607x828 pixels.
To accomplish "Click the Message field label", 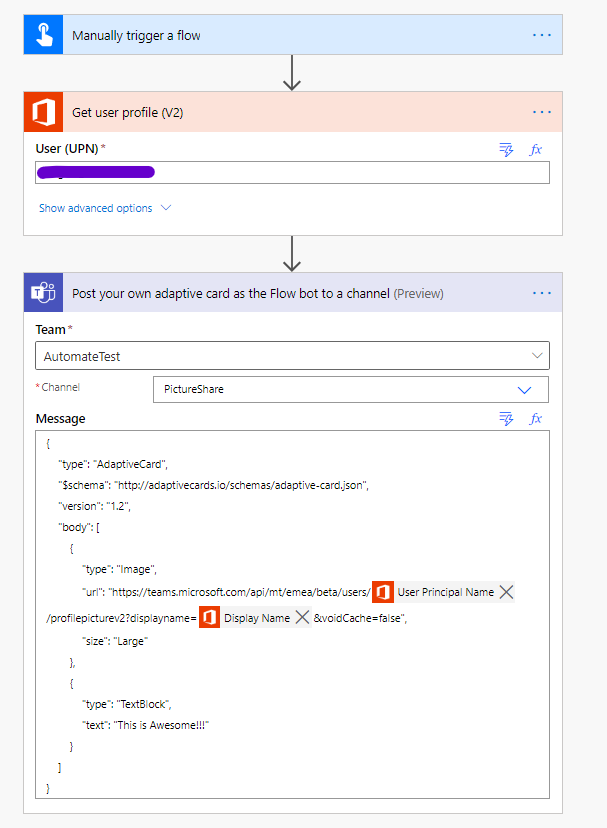I will pyautogui.click(x=60, y=419).
